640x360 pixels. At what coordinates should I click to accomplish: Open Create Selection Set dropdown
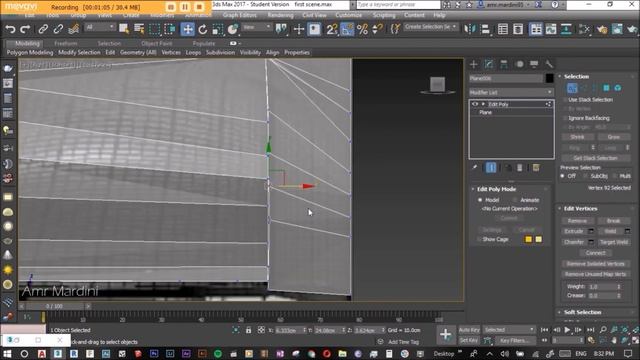coord(430,27)
